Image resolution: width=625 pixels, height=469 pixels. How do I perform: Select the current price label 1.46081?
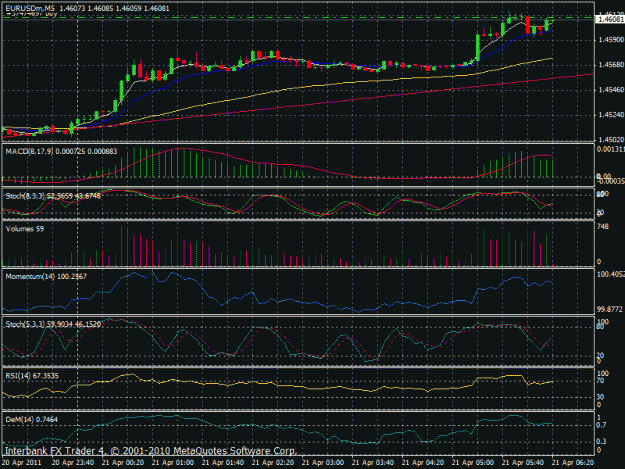(610, 20)
